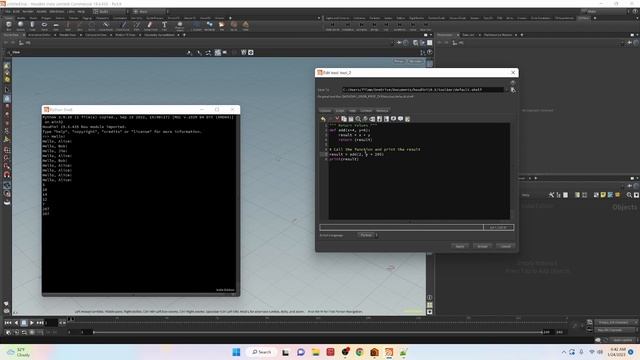
Task: Add a new pane tab with plus
Action: 184,35
